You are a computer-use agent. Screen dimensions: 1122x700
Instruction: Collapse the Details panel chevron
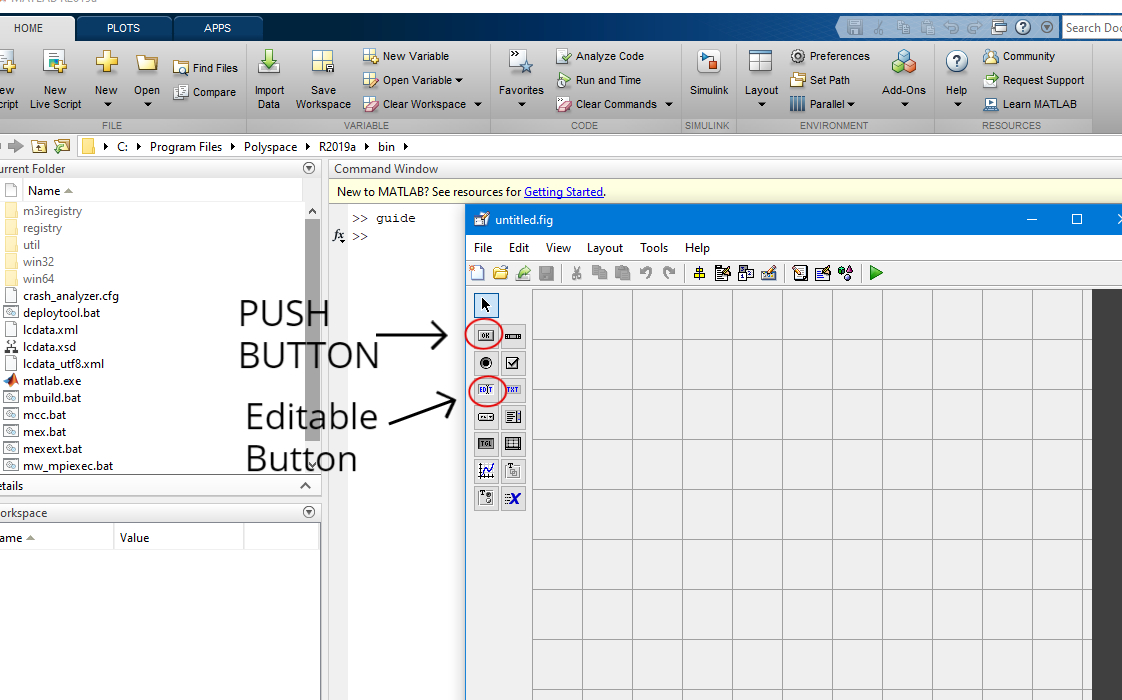click(306, 486)
